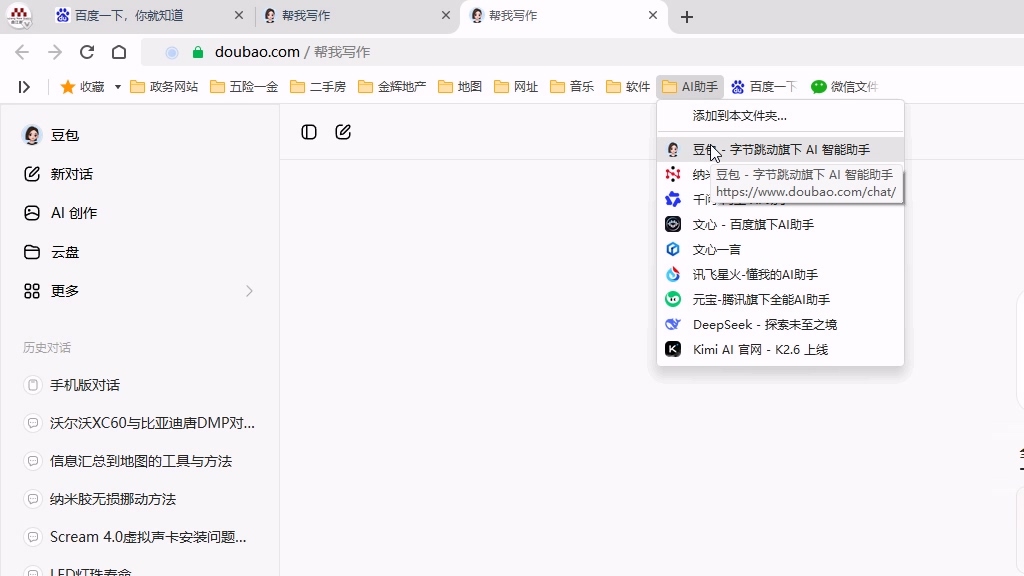
Task: Start a 新对话 in the sidebar
Action: [139, 174]
